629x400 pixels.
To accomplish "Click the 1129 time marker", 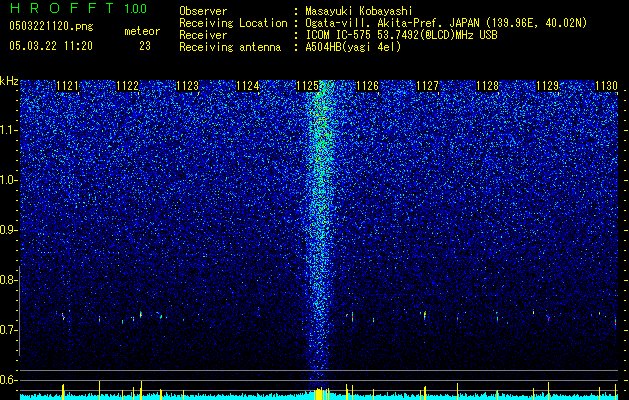I will pyautogui.click(x=548, y=86).
